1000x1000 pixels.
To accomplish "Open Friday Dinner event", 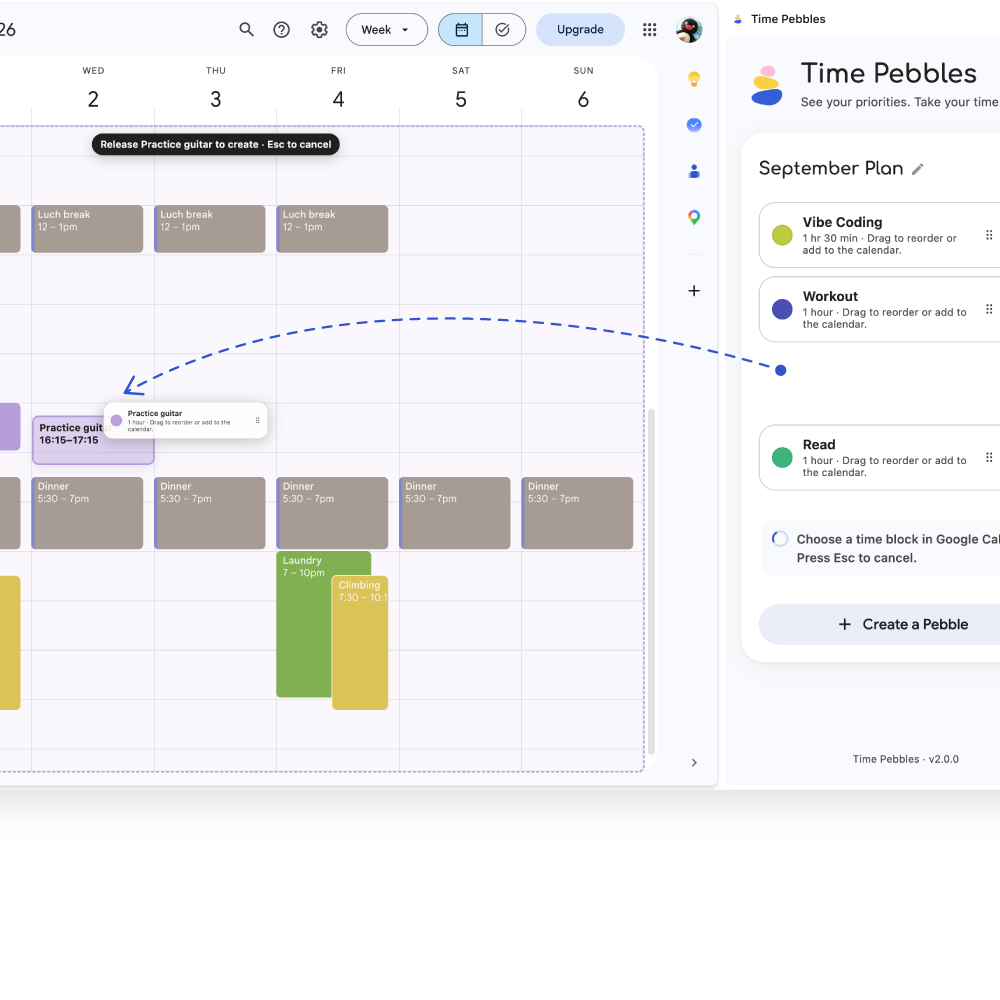I will [x=332, y=513].
